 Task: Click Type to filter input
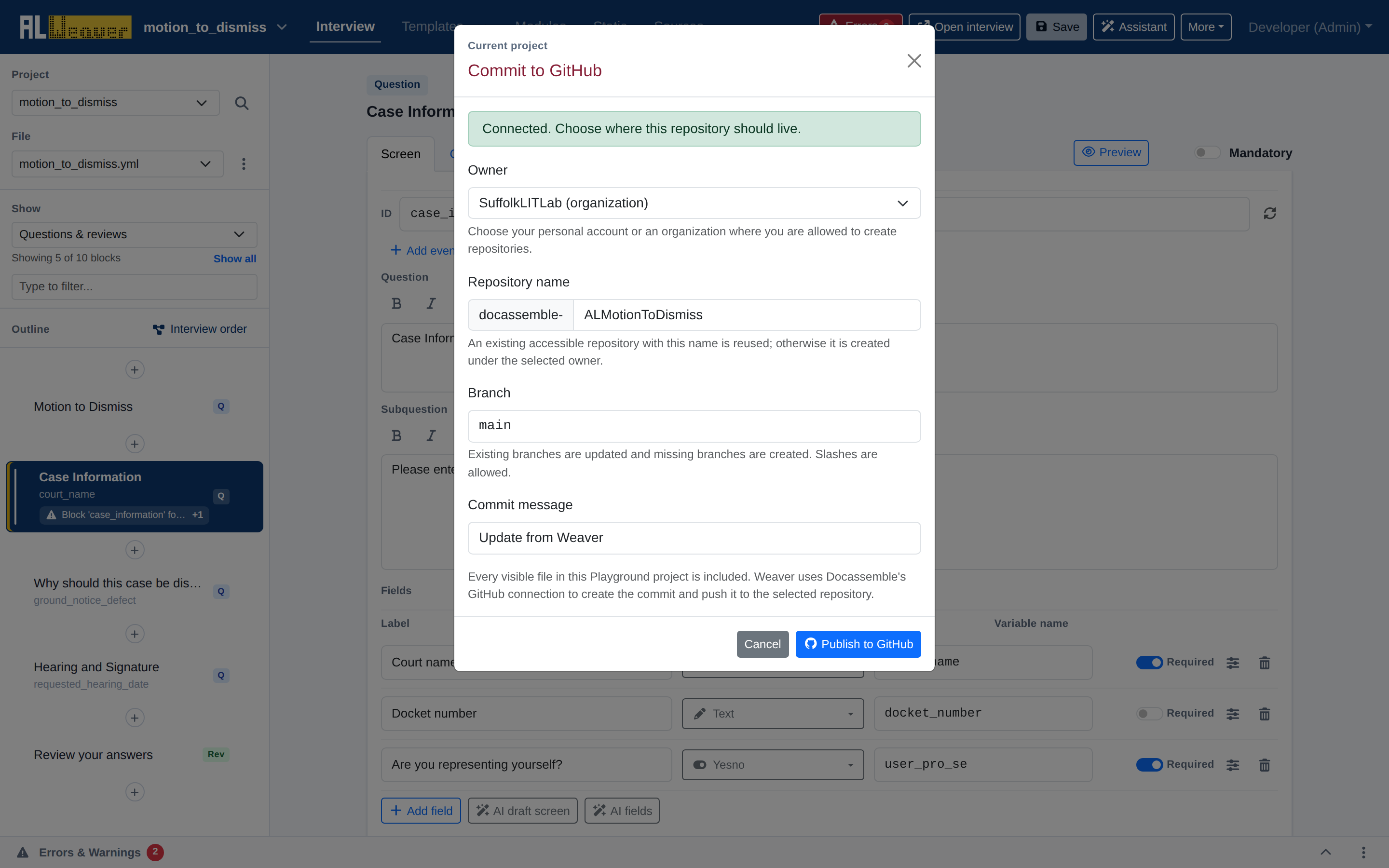tap(134, 286)
